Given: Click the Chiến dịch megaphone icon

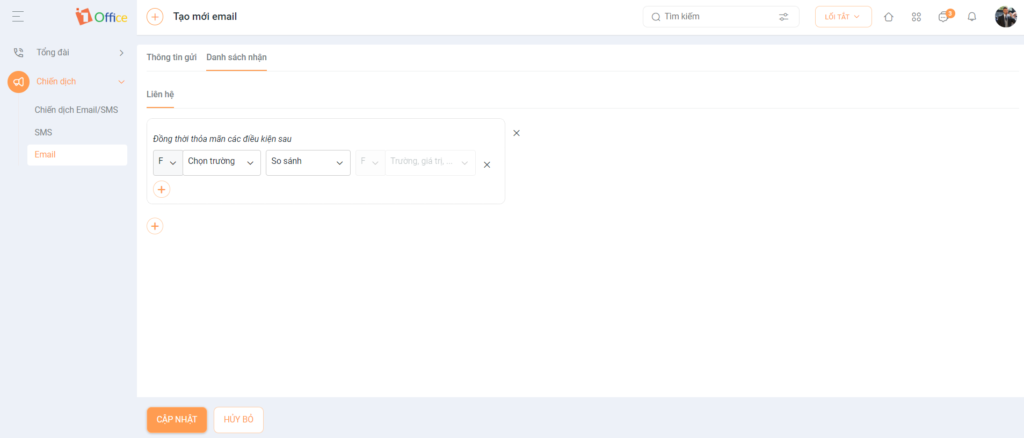Looking at the screenshot, I should [x=18, y=82].
